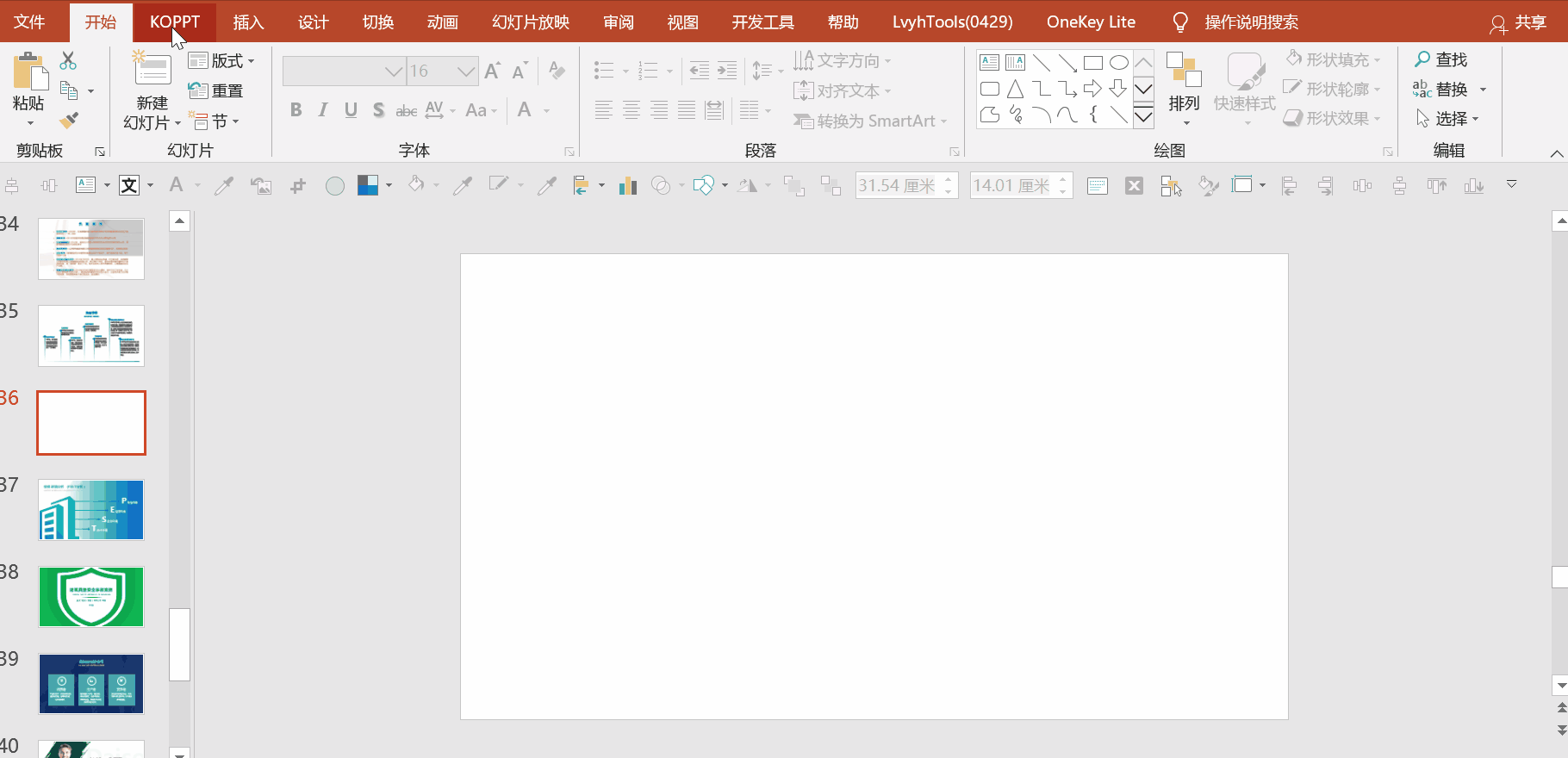Open the font size dropdown showing 16

[465, 71]
